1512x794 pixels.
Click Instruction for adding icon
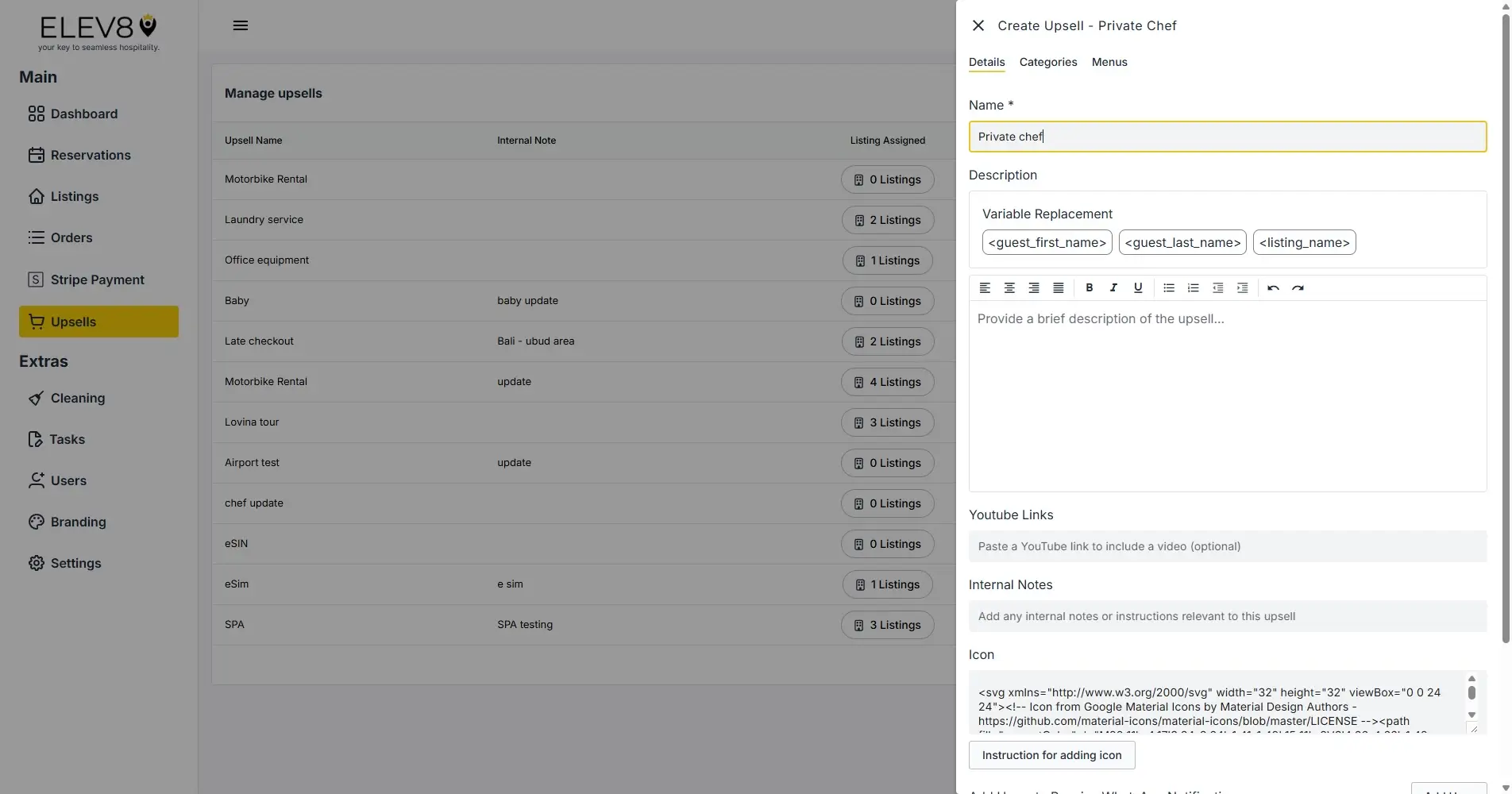pyautogui.click(x=1051, y=755)
